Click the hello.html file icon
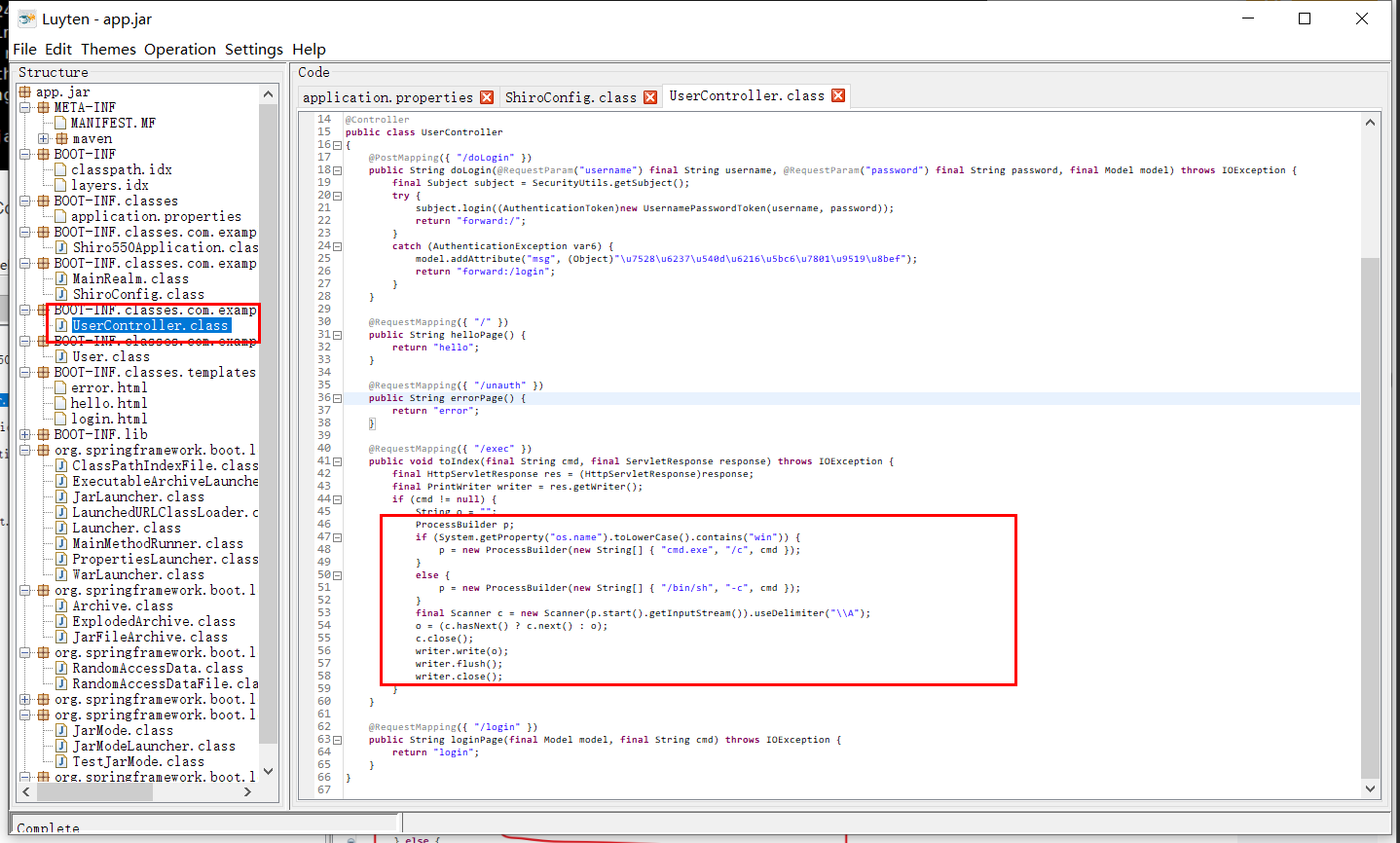The height and width of the screenshot is (843, 1400). coord(60,403)
